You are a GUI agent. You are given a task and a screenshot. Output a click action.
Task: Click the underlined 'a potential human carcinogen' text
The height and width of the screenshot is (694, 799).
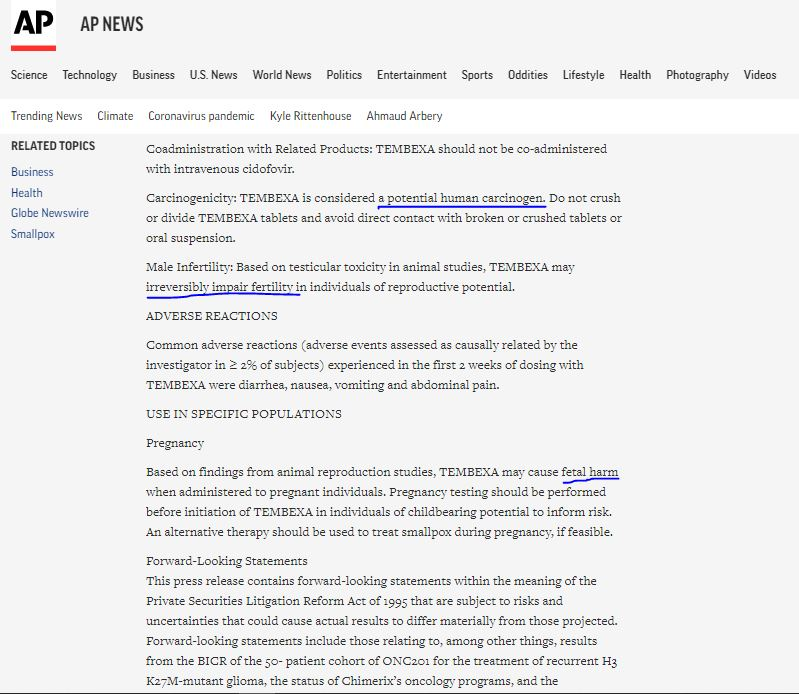[x=461, y=198]
